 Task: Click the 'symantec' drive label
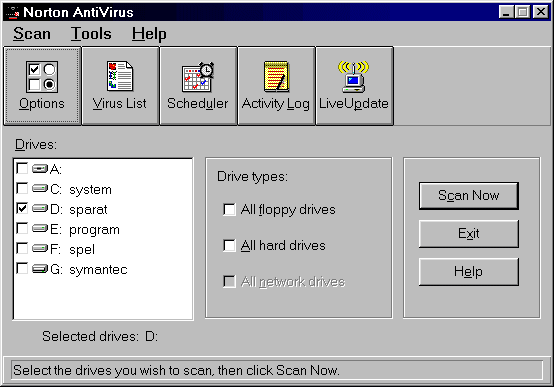(x=98, y=270)
